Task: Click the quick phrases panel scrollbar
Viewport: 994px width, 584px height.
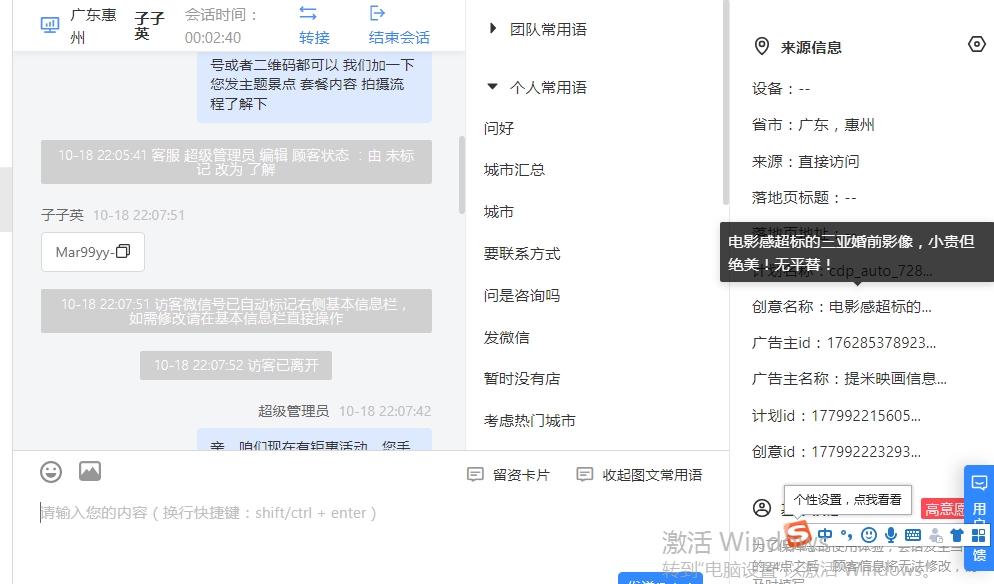Action: click(725, 103)
